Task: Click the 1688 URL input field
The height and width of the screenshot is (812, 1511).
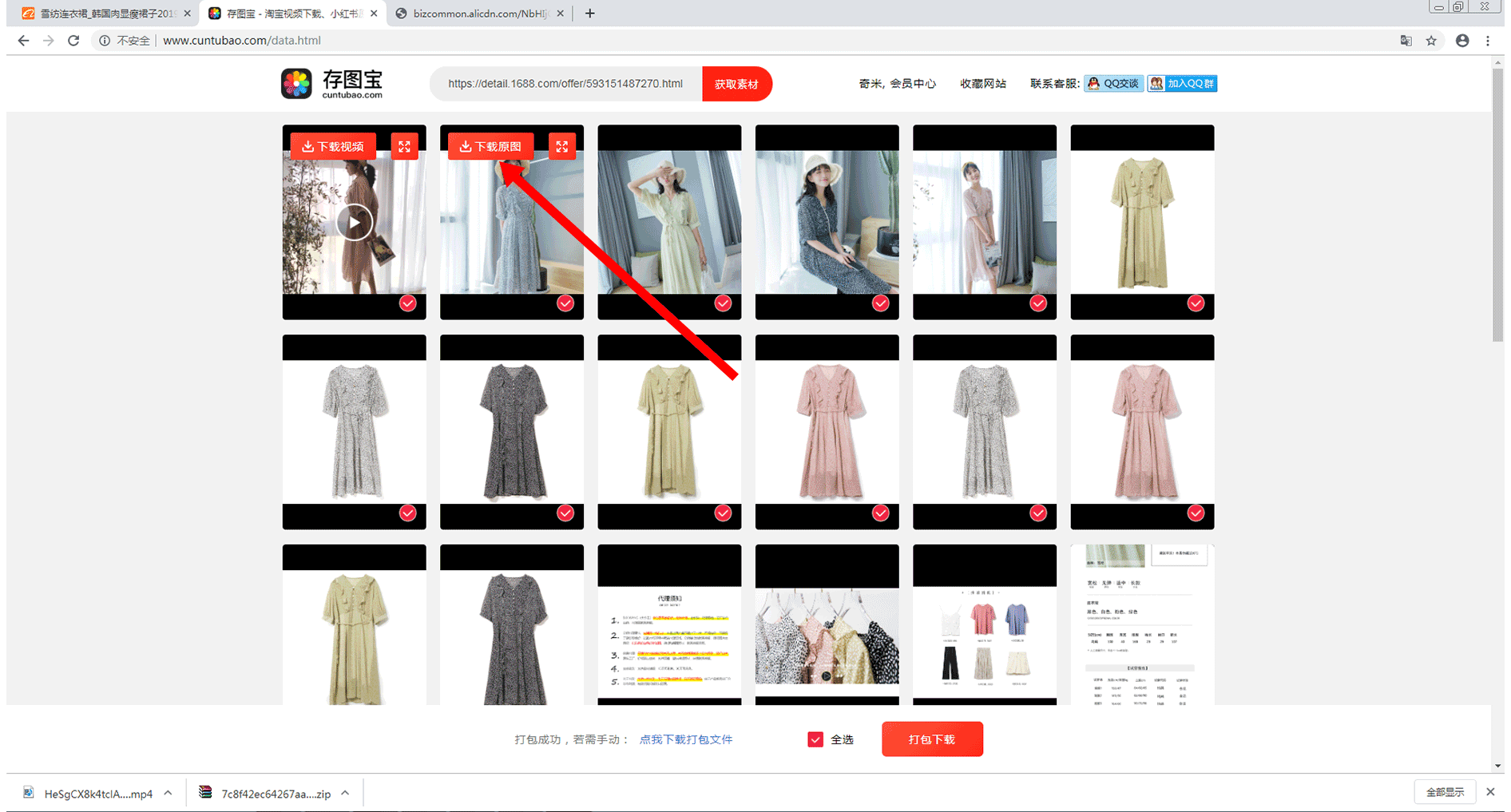Action: [565, 84]
